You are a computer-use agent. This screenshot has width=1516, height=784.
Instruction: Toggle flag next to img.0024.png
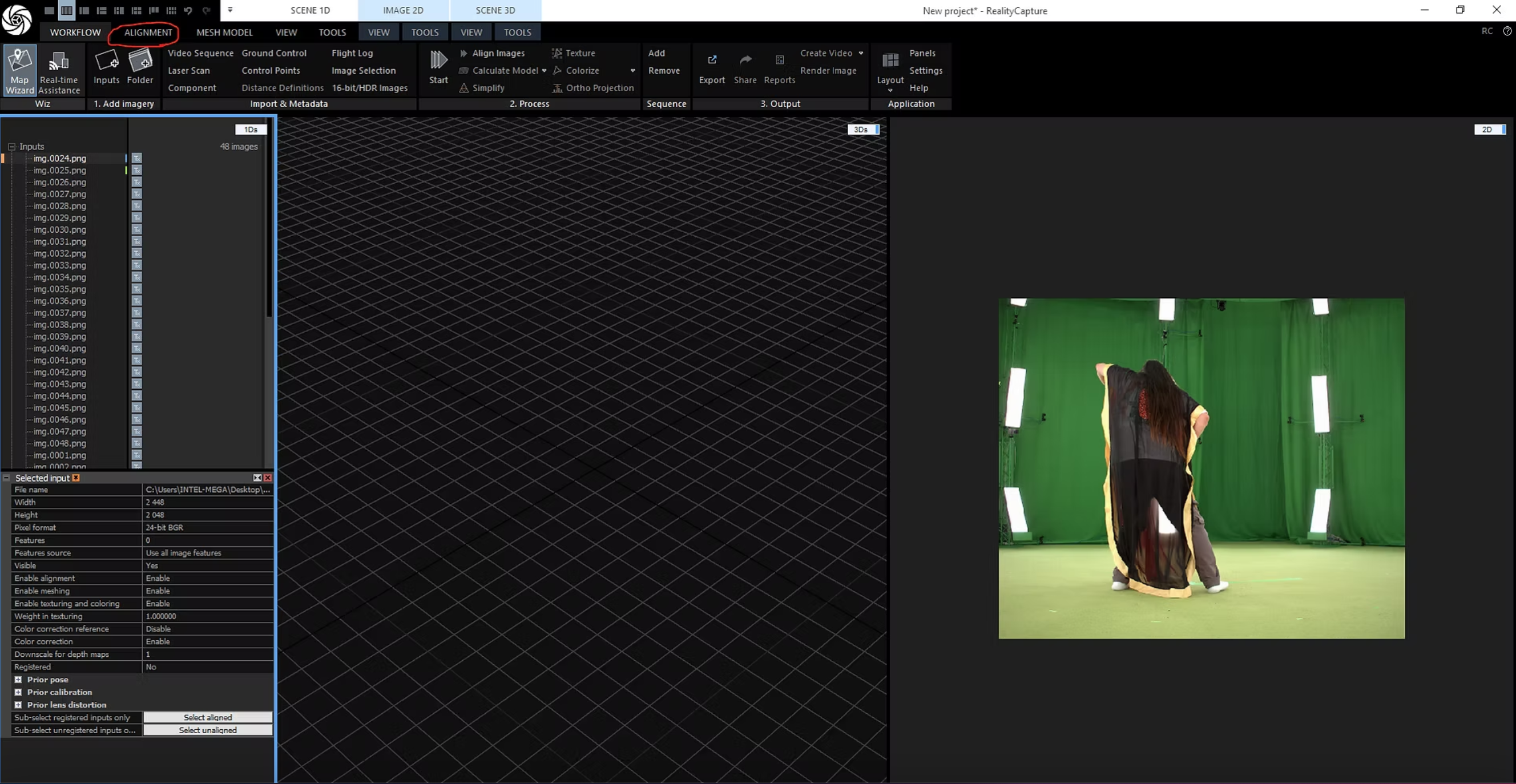click(x=136, y=158)
